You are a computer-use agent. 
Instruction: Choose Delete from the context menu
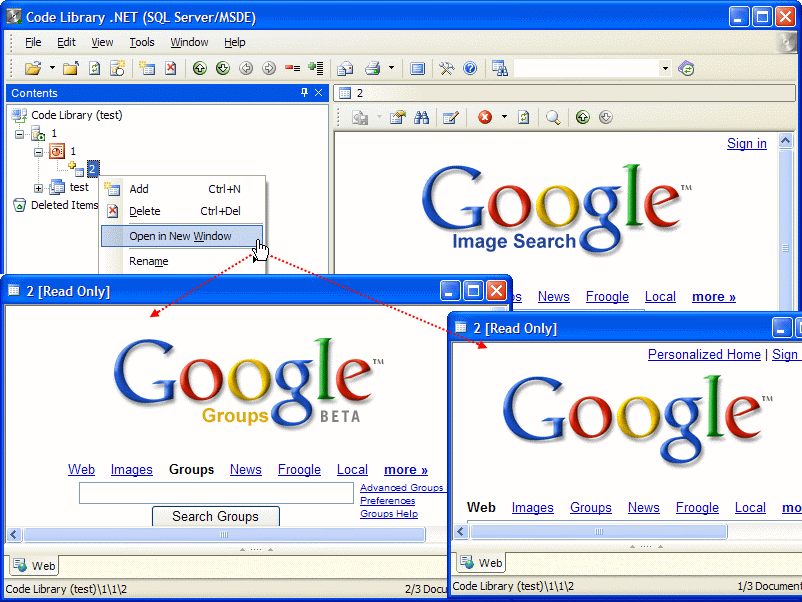[x=182, y=211]
